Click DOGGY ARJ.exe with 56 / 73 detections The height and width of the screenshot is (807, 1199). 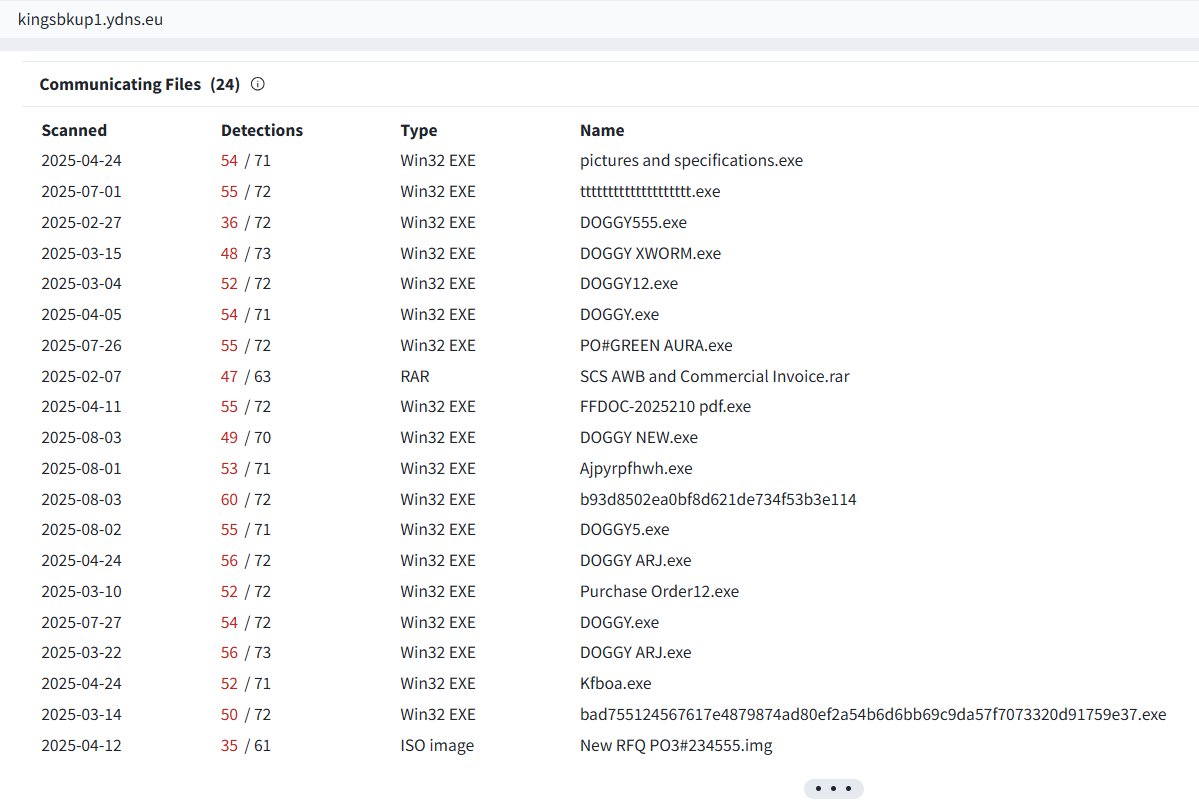click(x=635, y=652)
